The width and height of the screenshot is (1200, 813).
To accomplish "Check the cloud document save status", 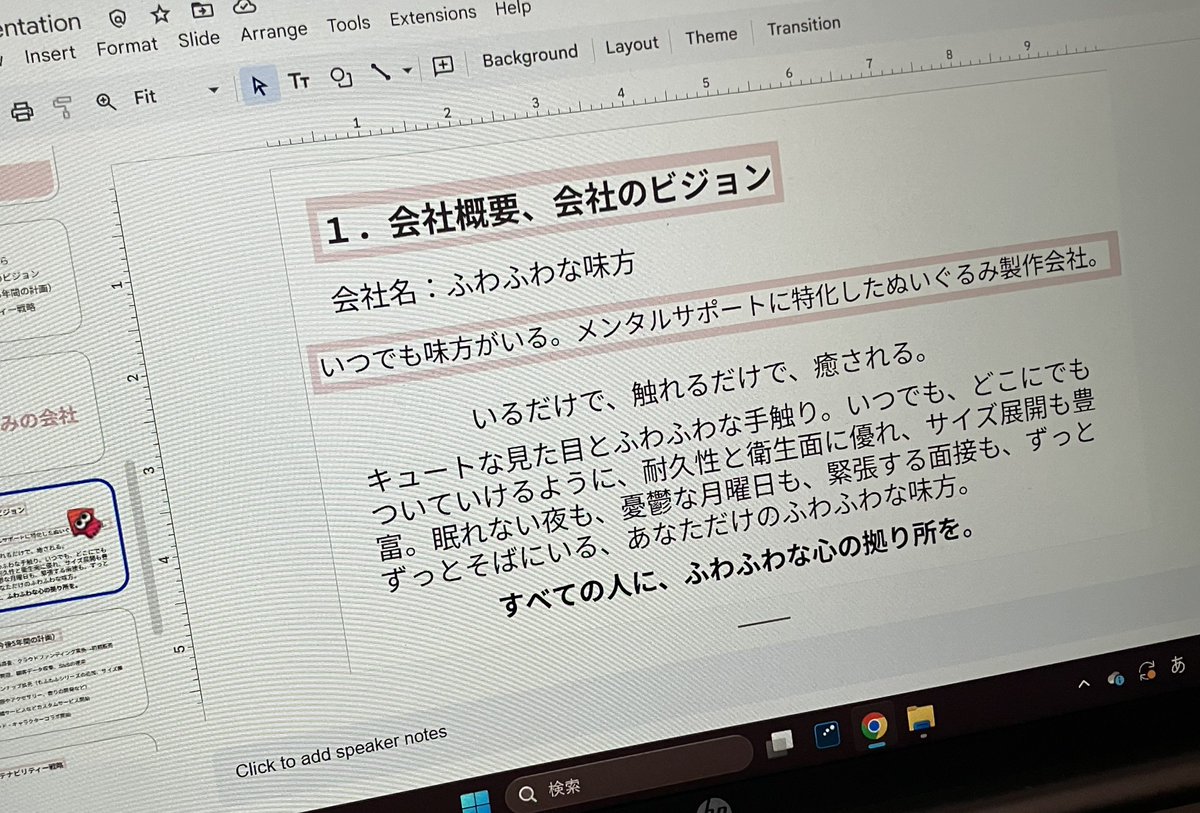I will click(245, 9).
